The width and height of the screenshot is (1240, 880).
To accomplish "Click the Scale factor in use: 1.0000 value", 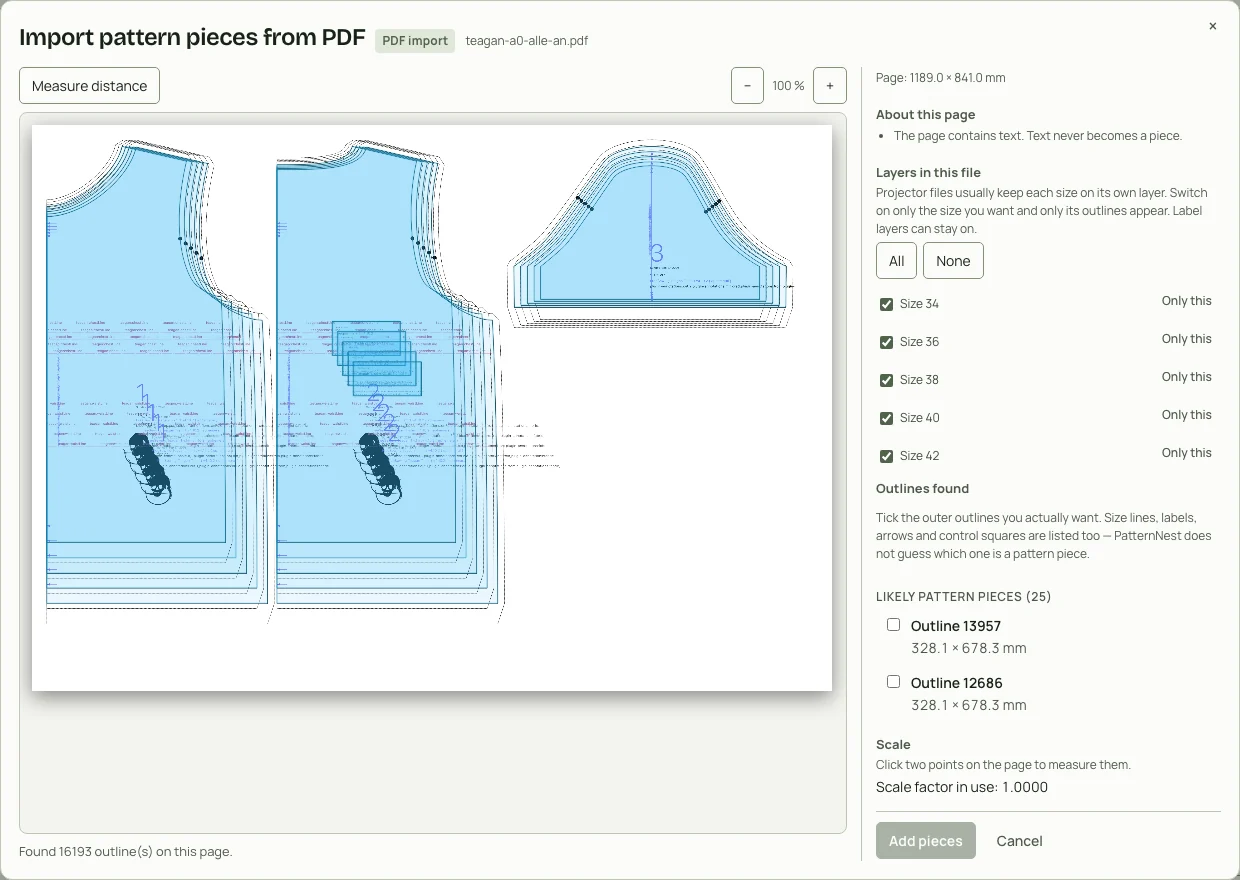I will [x=962, y=787].
